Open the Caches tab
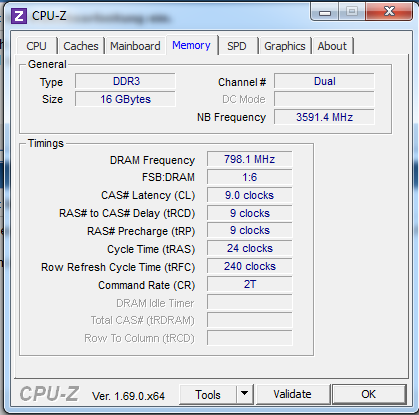Image resolution: width=419 pixels, height=415 pixels. [81, 46]
